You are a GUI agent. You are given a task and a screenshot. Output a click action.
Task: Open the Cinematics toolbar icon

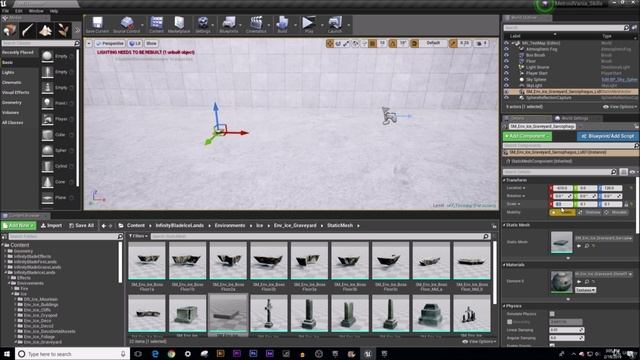(x=256, y=25)
